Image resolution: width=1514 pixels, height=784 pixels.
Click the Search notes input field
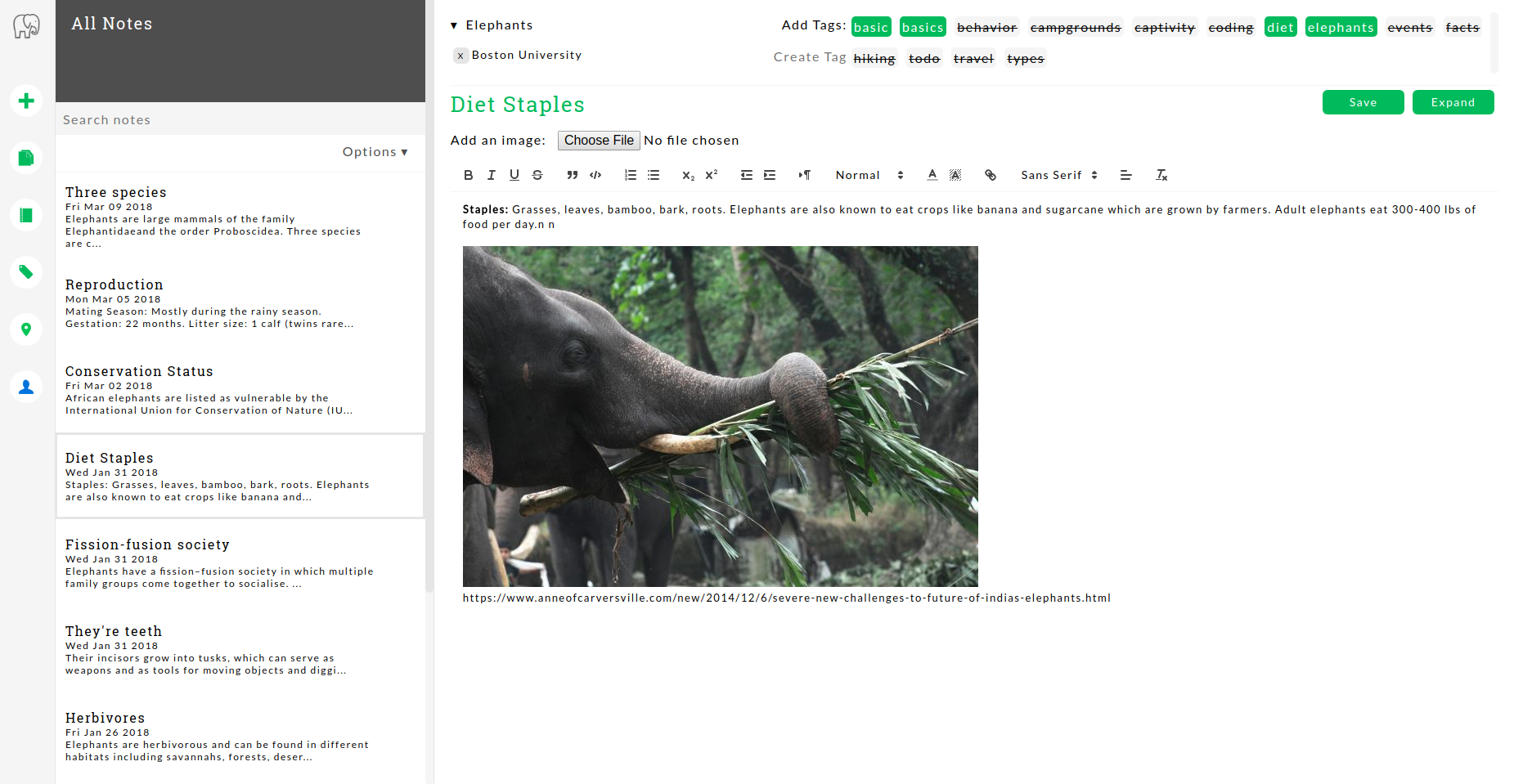click(x=240, y=119)
